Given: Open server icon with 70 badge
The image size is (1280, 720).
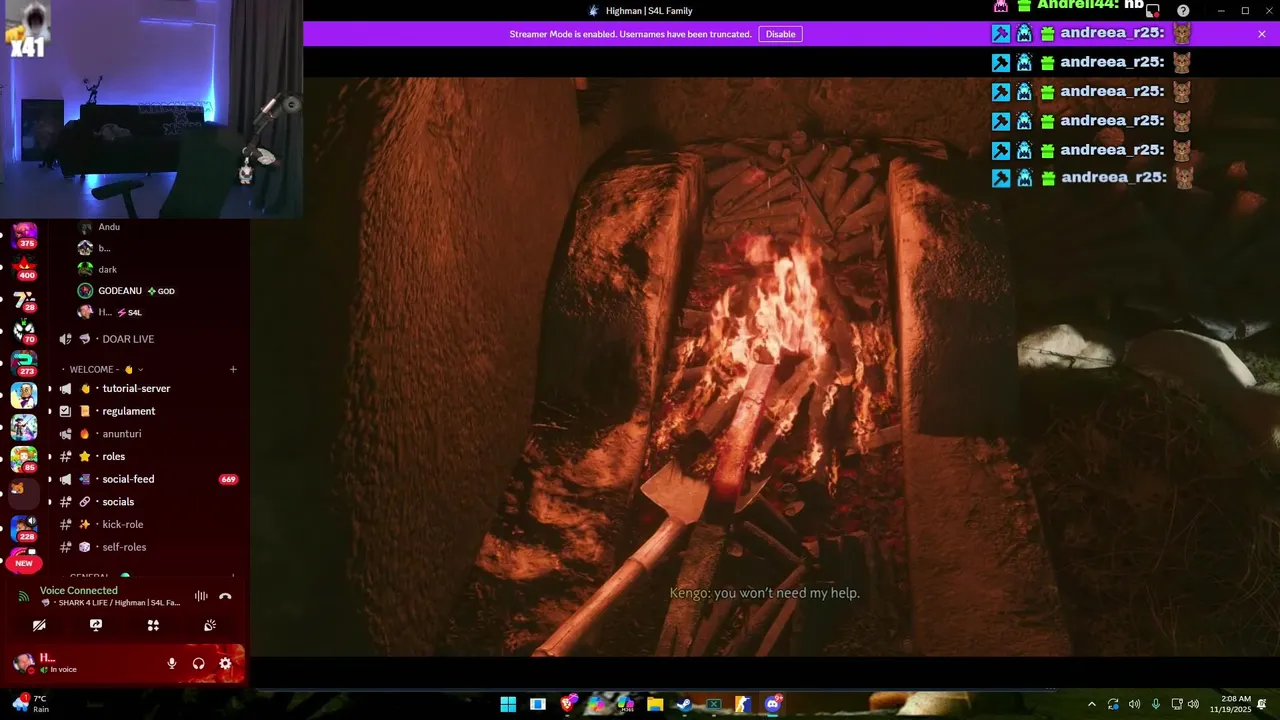Looking at the screenshot, I should [24, 332].
